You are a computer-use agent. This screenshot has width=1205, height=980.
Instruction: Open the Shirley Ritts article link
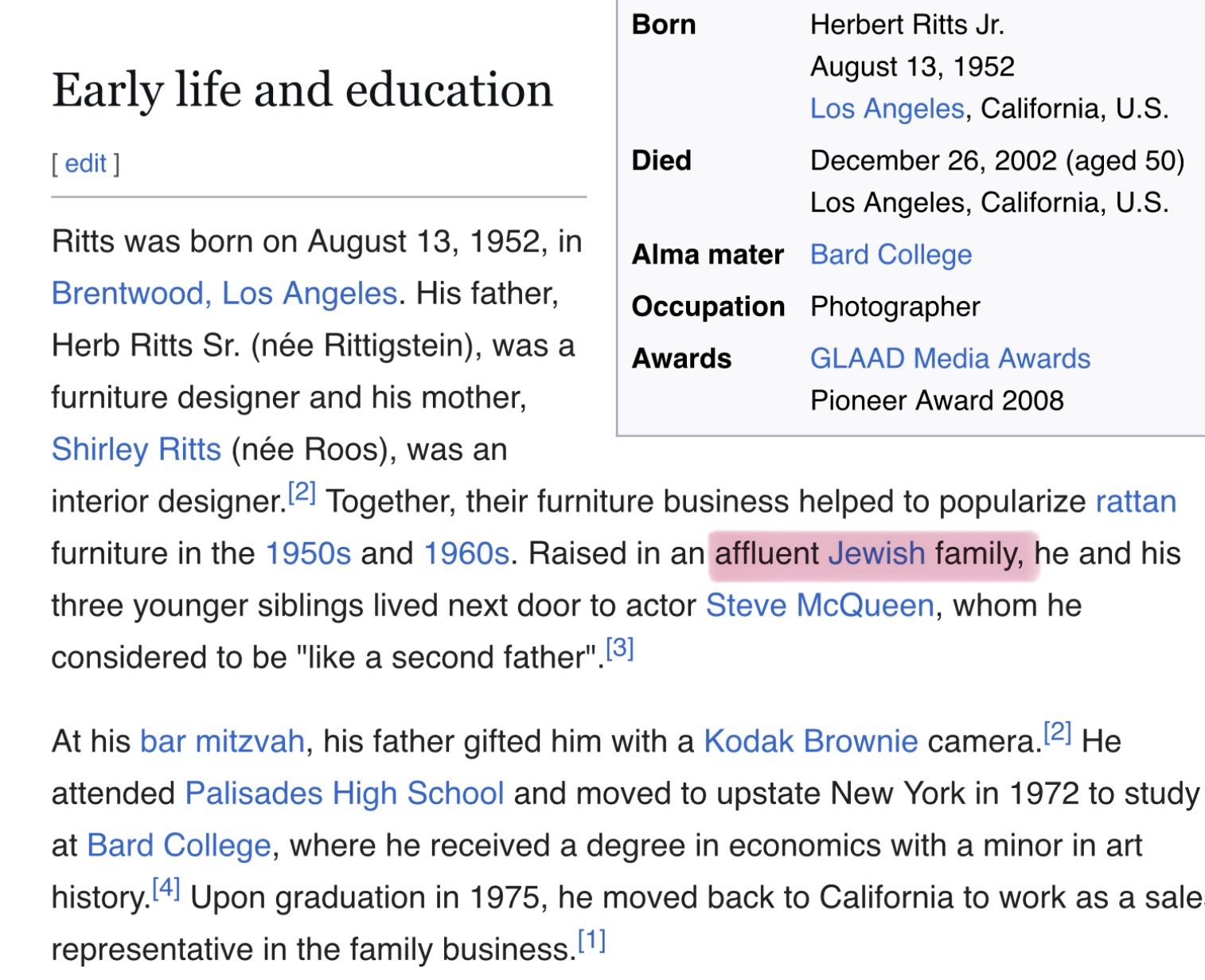tap(136, 450)
